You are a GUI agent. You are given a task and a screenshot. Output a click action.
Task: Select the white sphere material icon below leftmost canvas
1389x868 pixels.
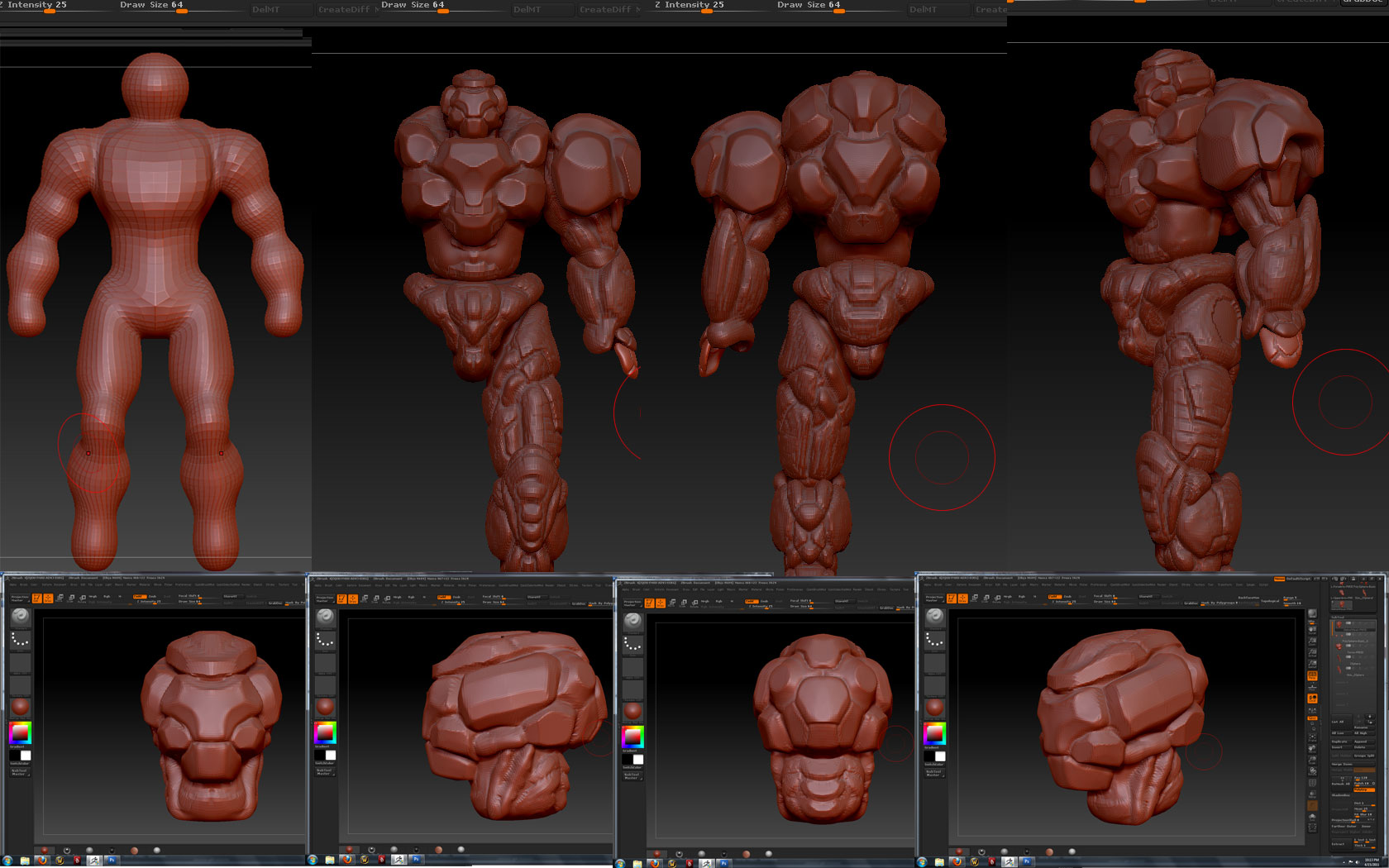click(156, 850)
